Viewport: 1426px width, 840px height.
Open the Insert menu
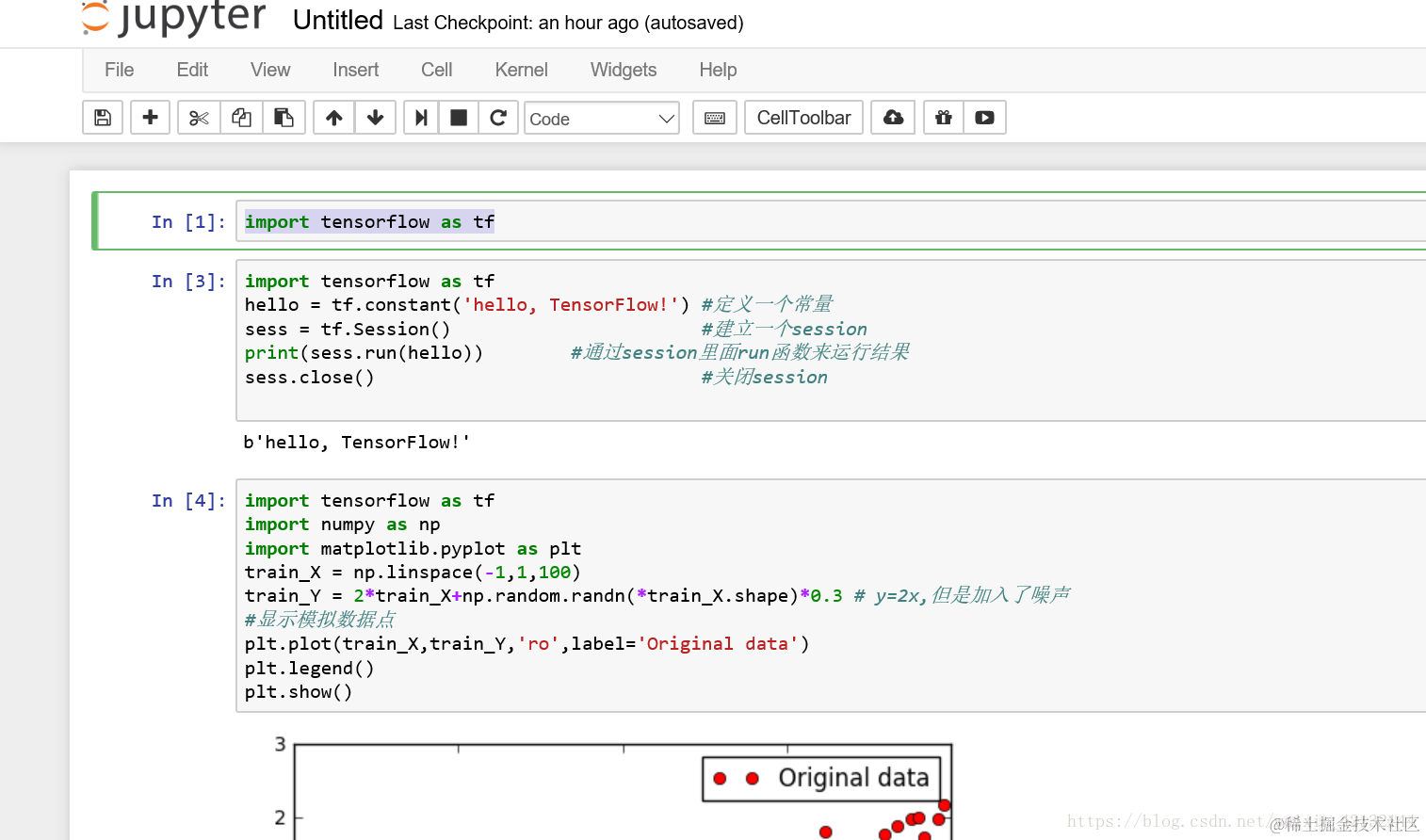355,70
